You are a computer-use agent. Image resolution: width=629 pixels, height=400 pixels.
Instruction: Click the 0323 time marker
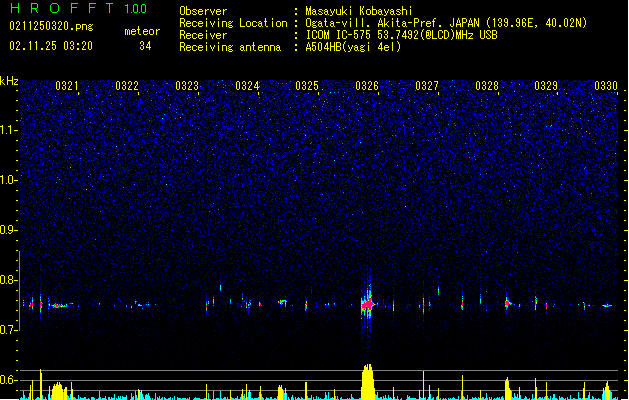187,86
